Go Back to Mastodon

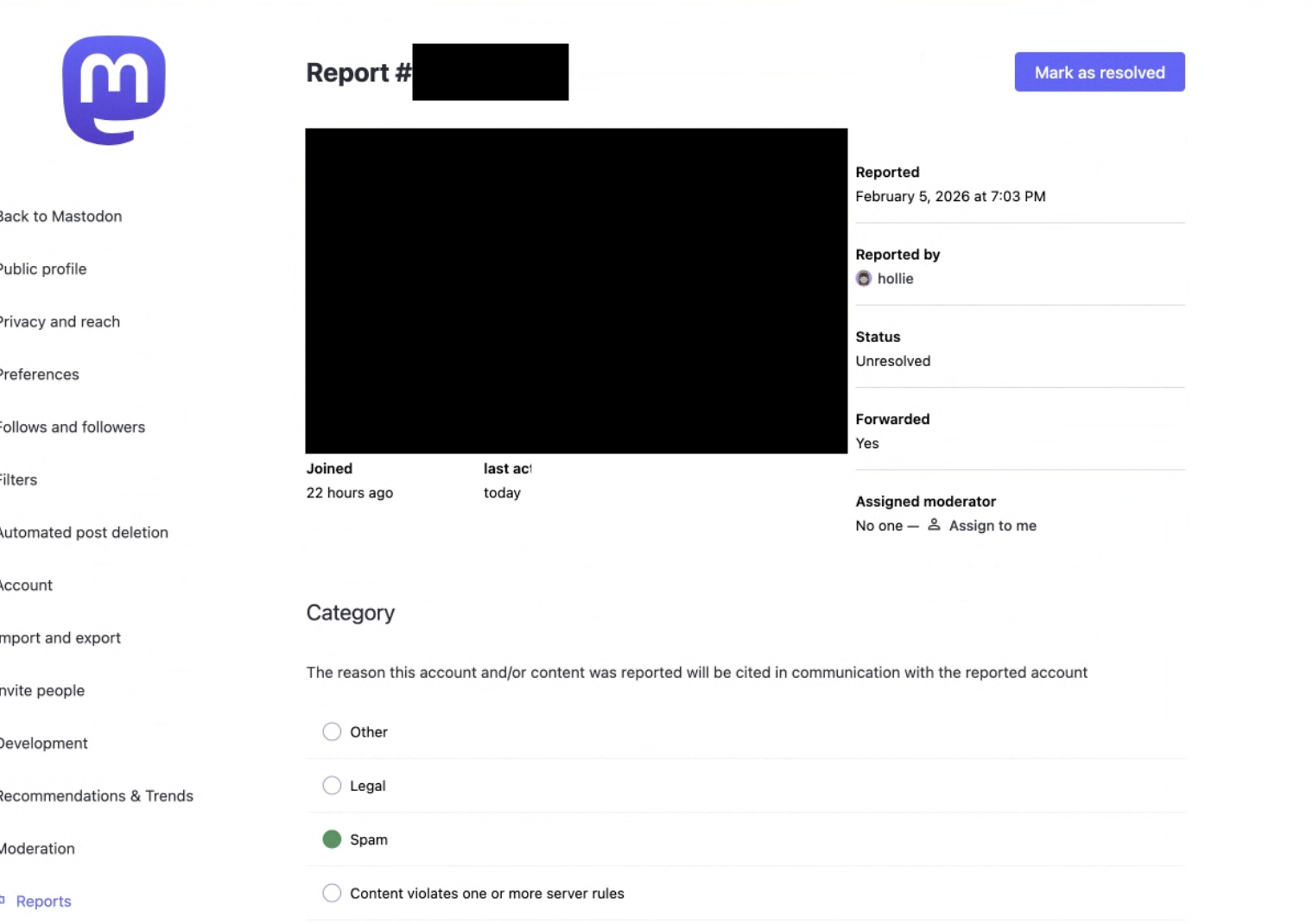tap(60, 217)
